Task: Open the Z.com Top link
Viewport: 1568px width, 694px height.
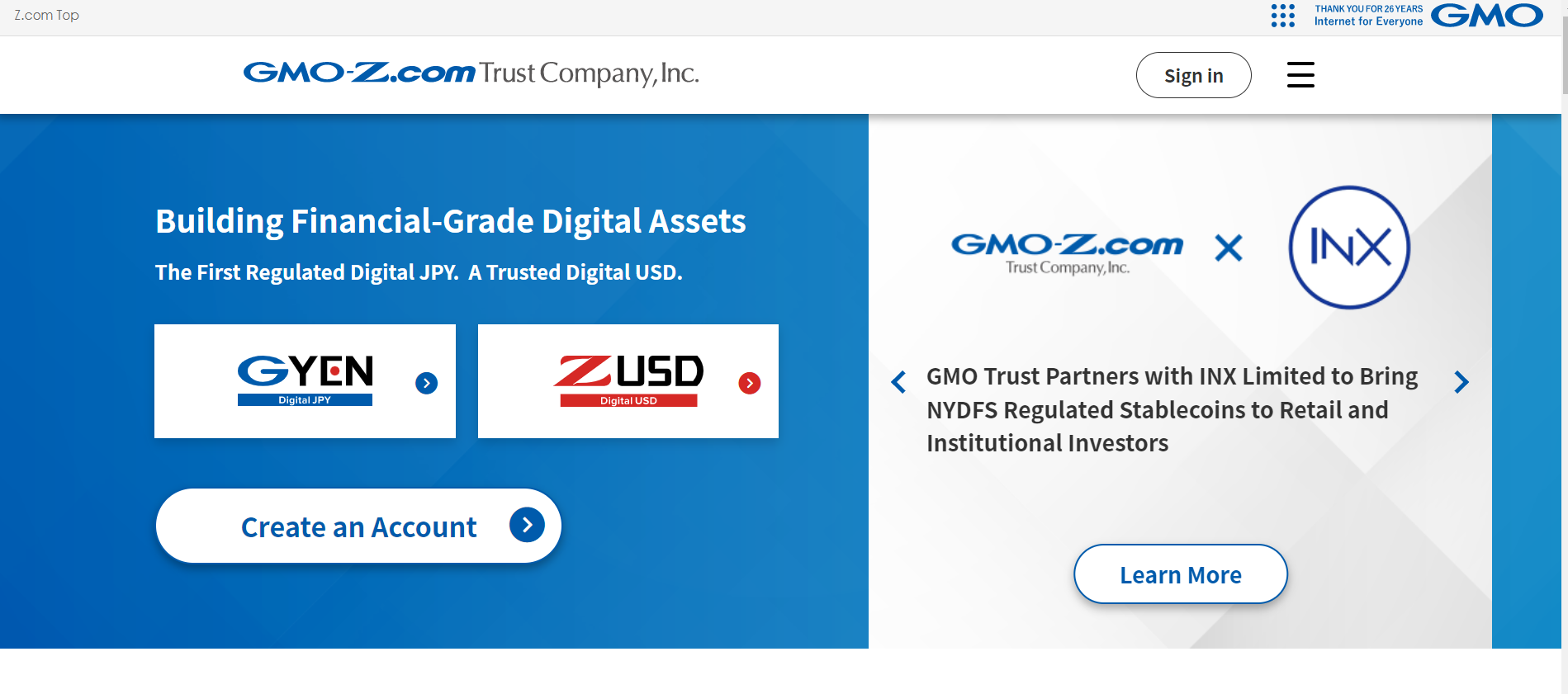Action: 46,15
